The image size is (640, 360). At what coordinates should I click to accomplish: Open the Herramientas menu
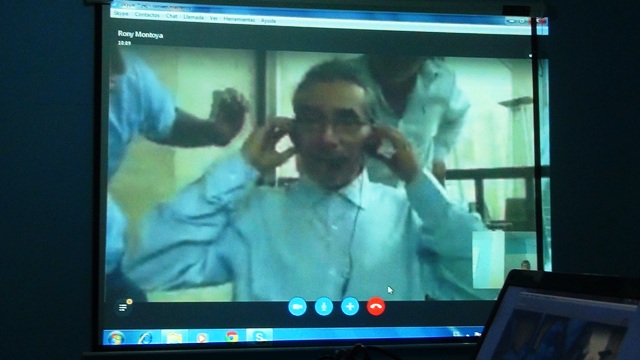239,19
